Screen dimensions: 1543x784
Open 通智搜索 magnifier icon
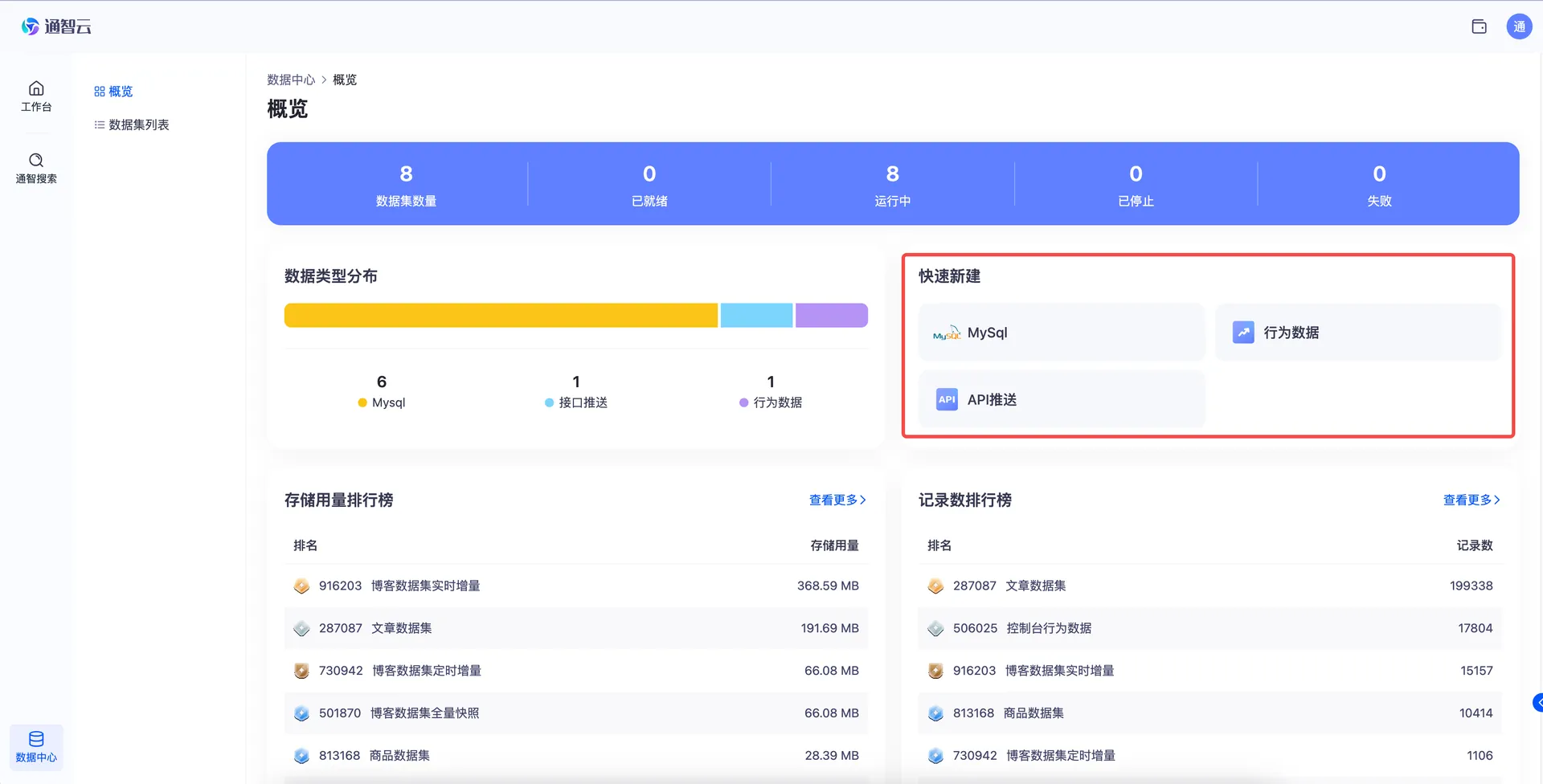pos(36,160)
